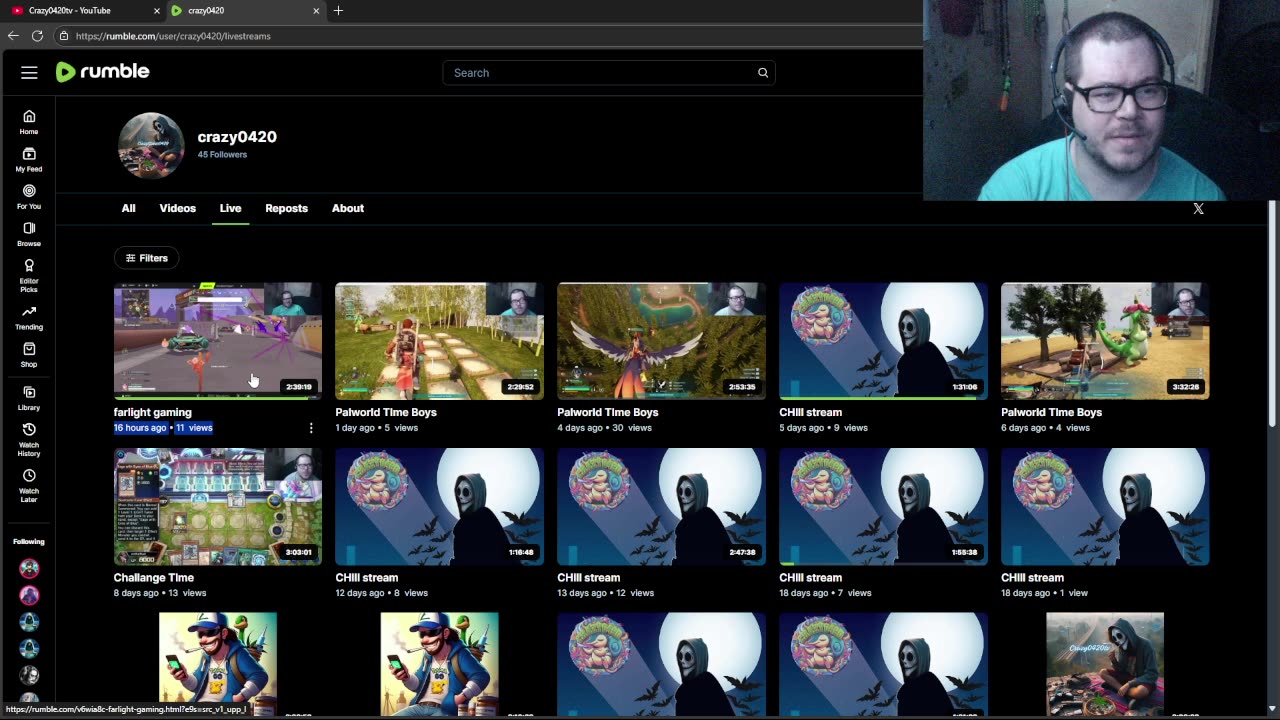This screenshot has width=1280, height=720.
Task: Open the third followed channel avatar in the sidebar
Action: [29, 622]
